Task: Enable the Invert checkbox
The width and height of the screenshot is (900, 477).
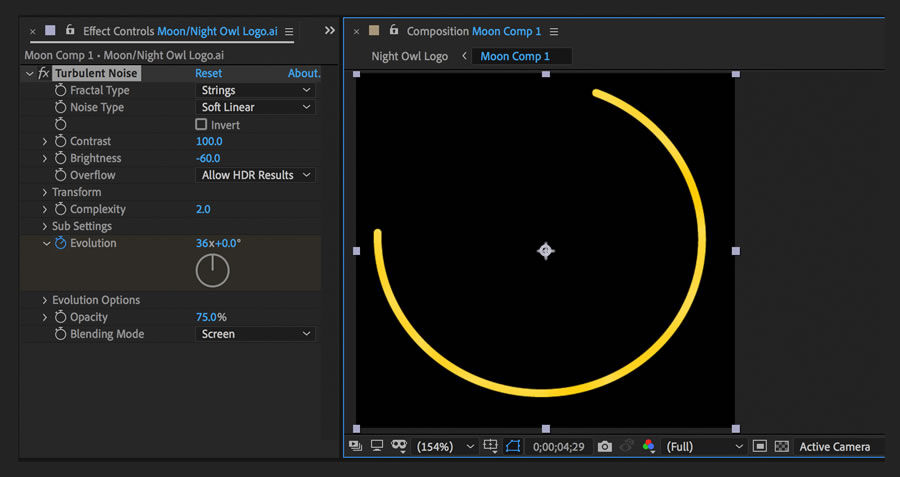Action: tap(201, 124)
